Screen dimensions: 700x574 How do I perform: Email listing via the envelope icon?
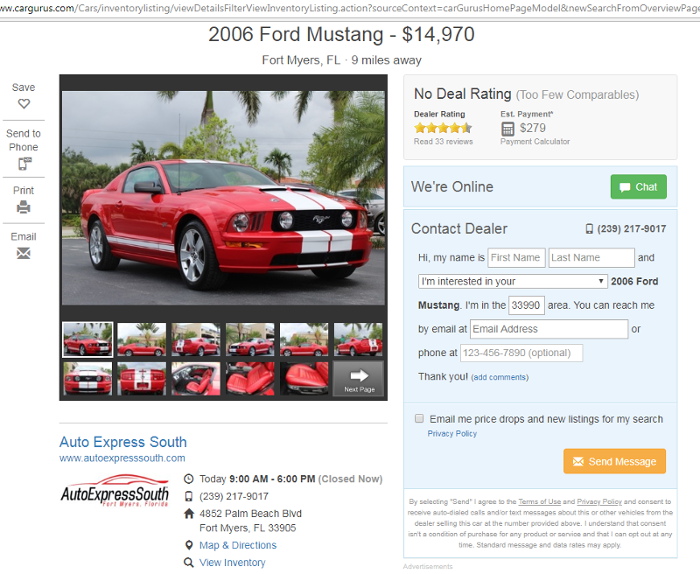point(24,254)
